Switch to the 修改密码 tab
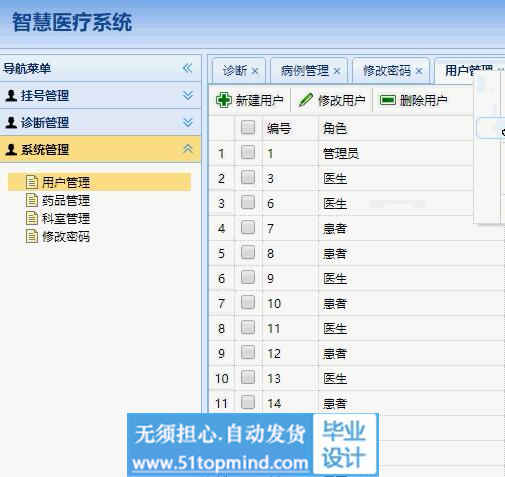 (387, 71)
